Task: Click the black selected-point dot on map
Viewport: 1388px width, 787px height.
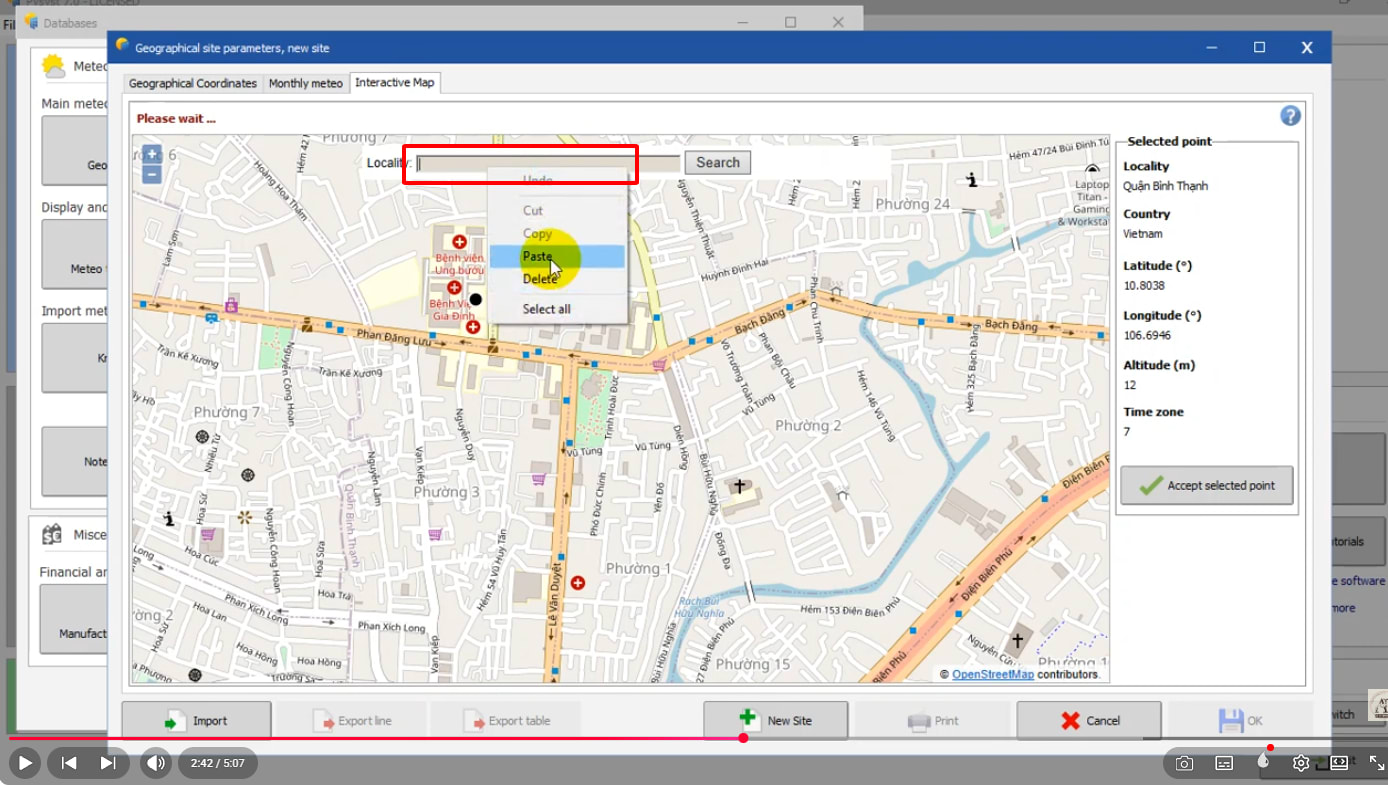Action: coord(476,299)
